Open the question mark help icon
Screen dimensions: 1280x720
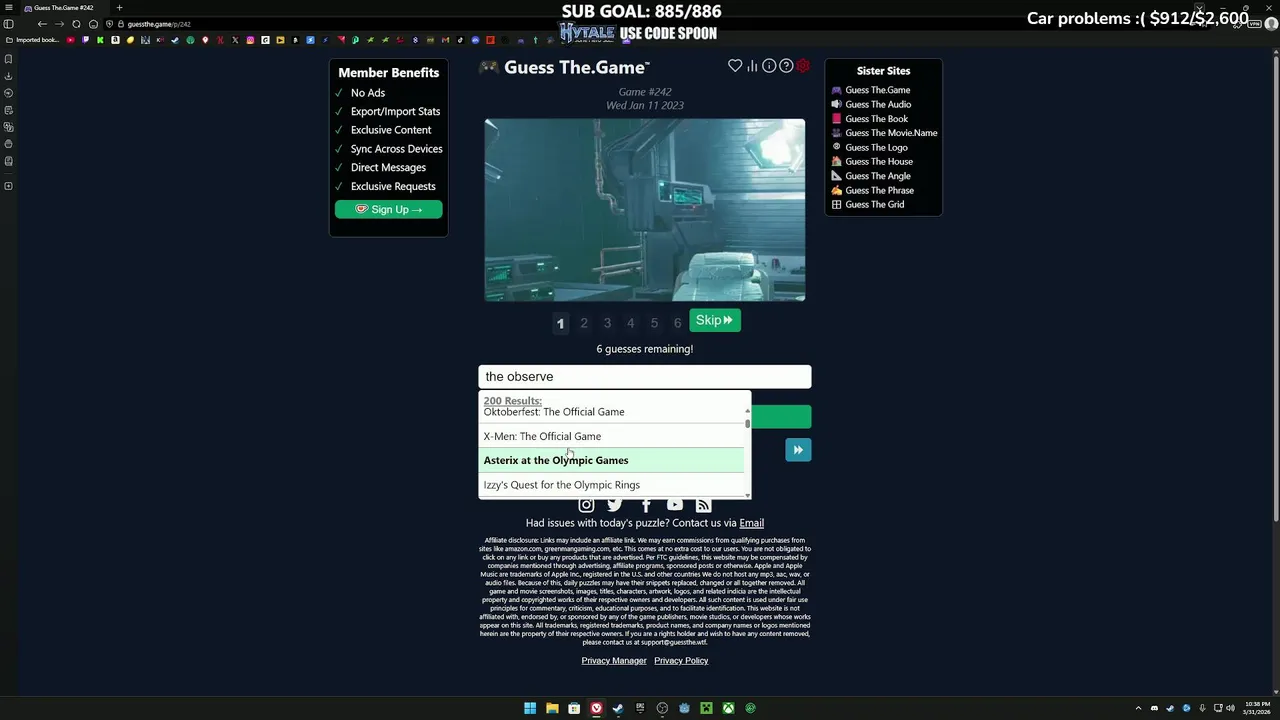(x=786, y=66)
